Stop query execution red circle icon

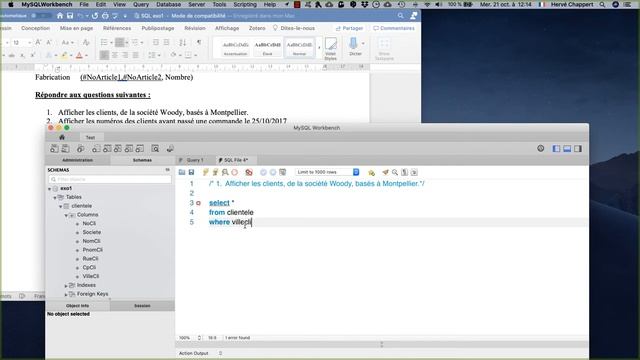coord(234,172)
